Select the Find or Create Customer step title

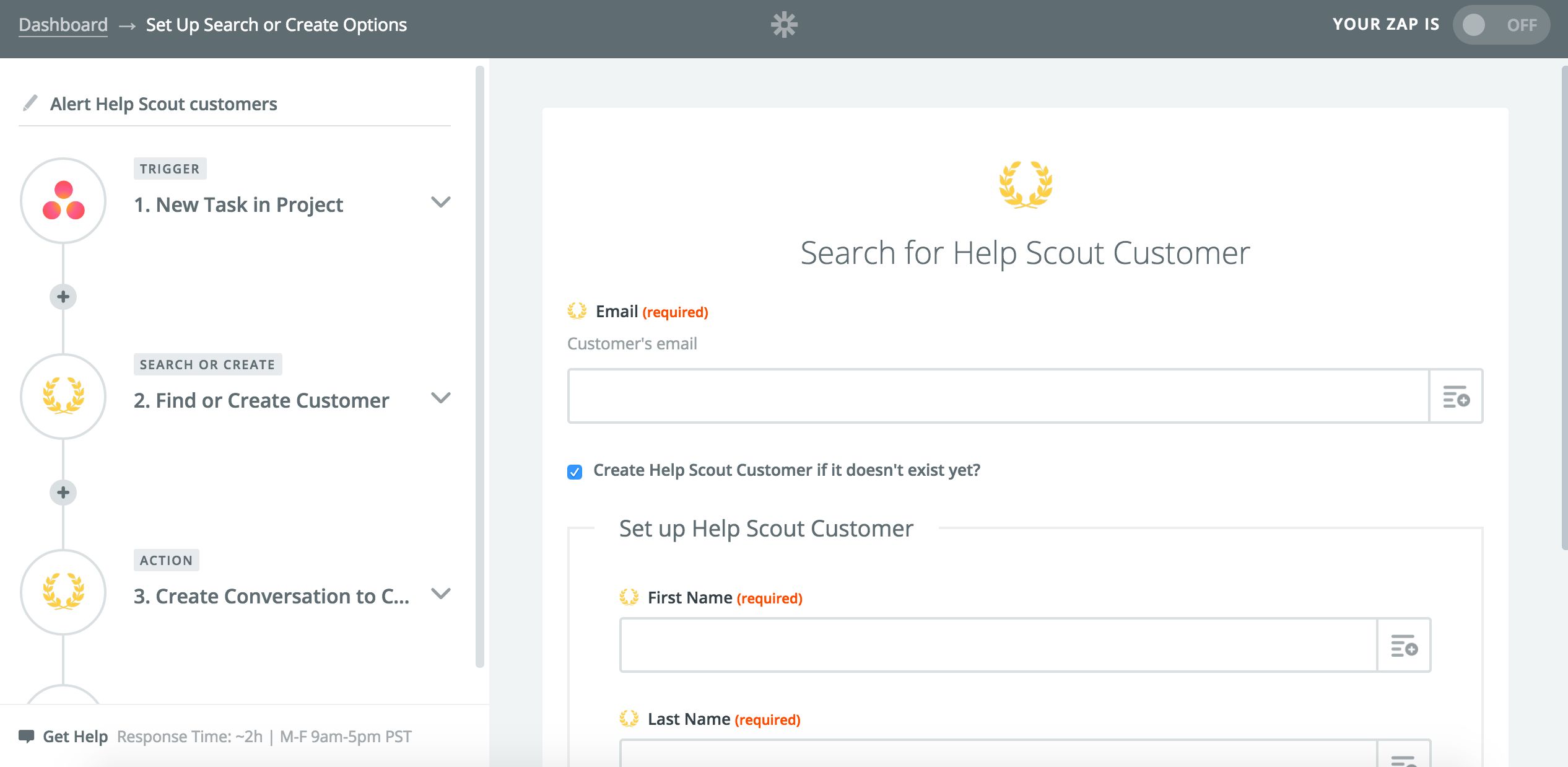261,401
